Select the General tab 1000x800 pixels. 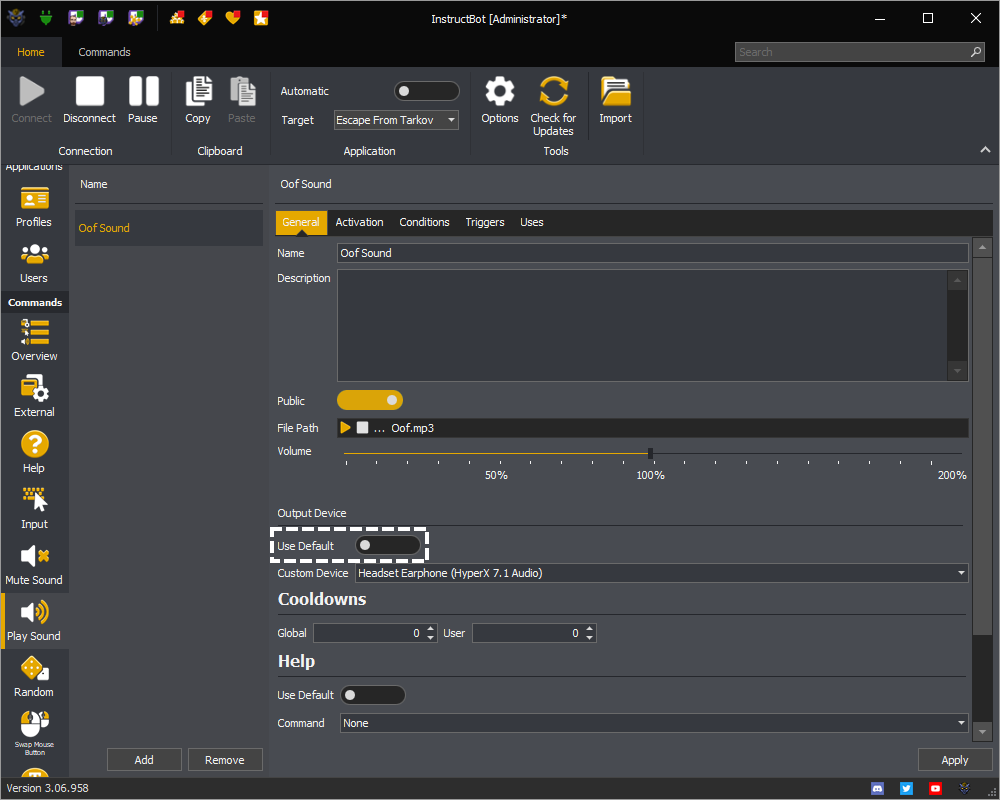301,222
